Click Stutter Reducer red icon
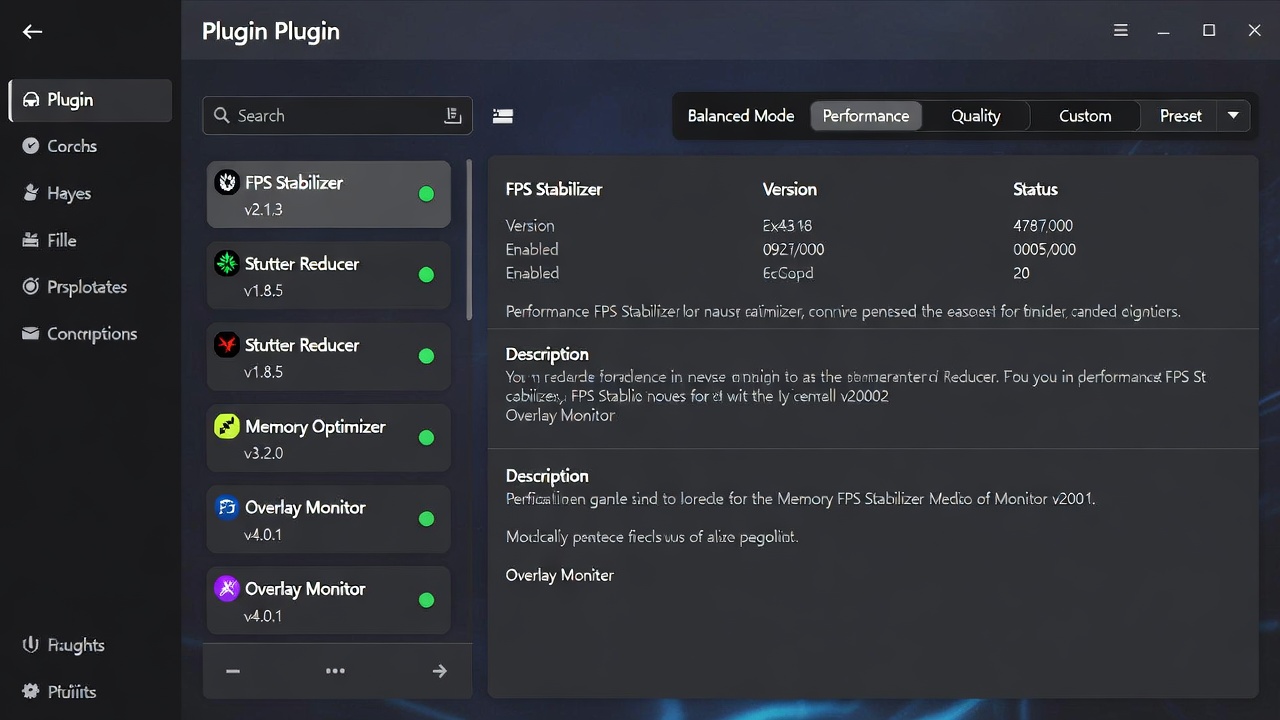This screenshot has width=1280, height=720. tap(227, 345)
